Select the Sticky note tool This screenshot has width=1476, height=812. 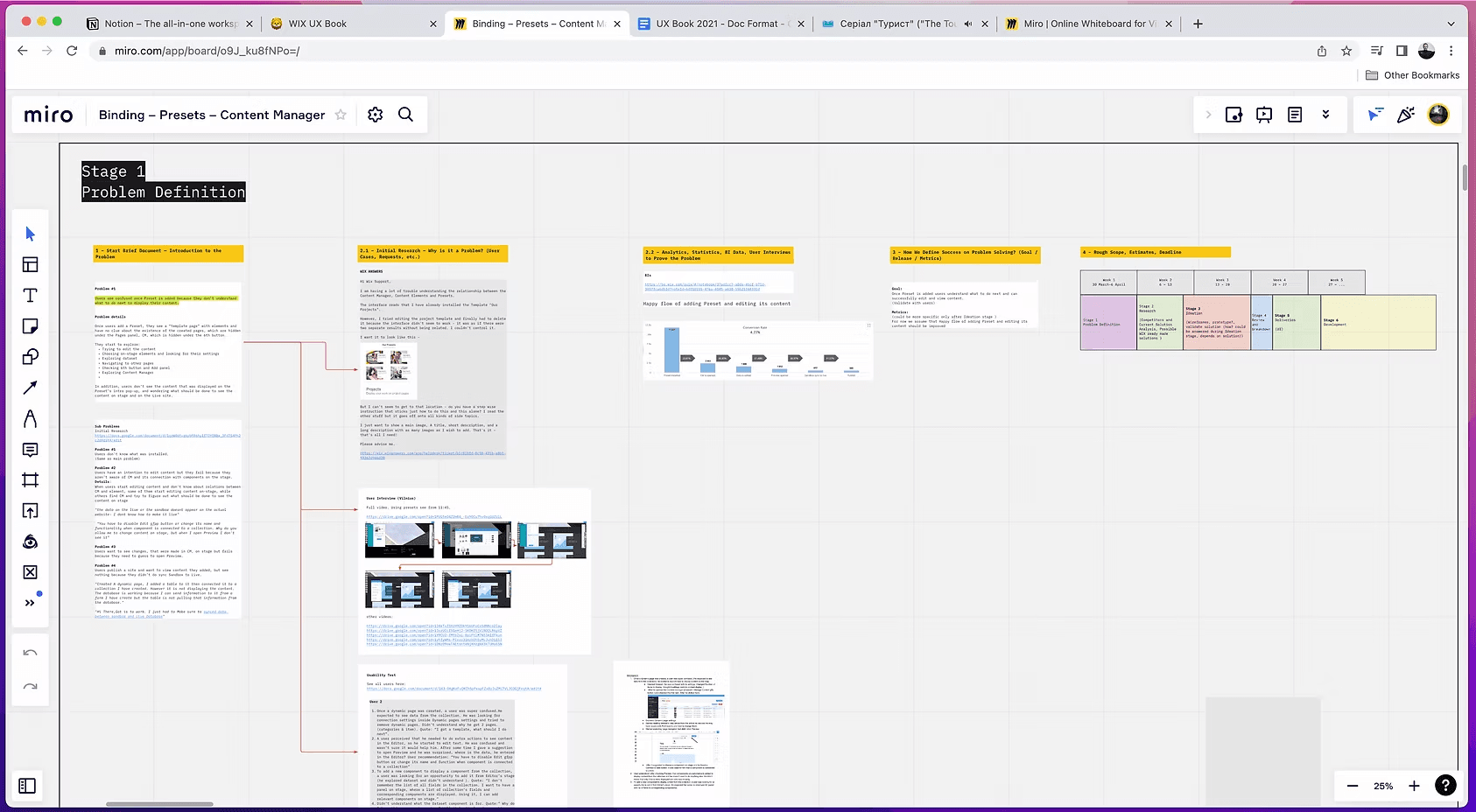pos(30,326)
